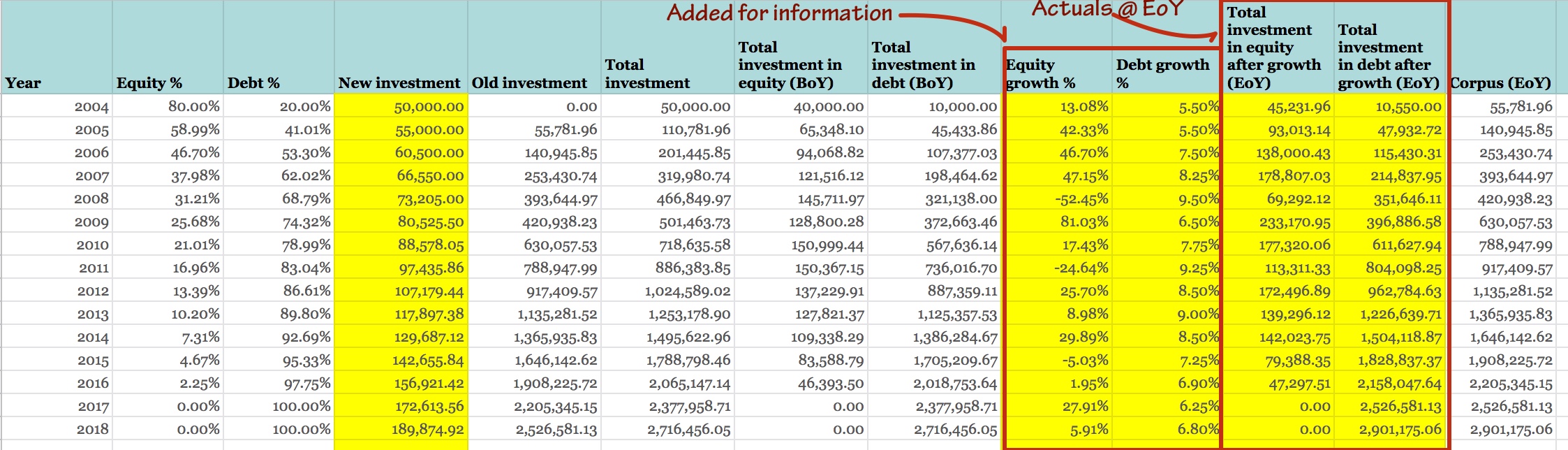Select corpus cell 1,135,281.52
This screenshot has width=1568, height=450.
point(1502,291)
